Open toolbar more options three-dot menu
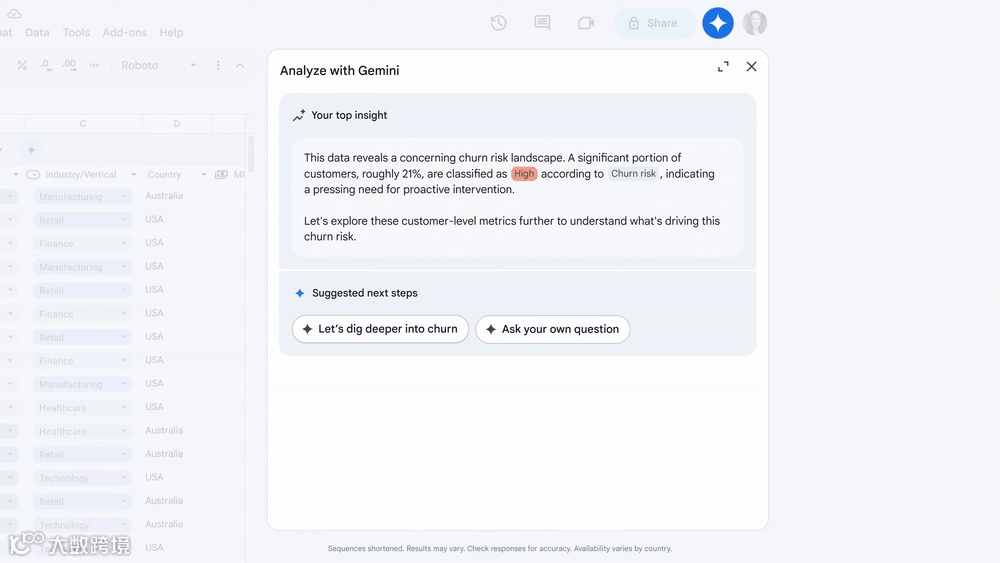1000x563 pixels. pyautogui.click(x=218, y=65)
